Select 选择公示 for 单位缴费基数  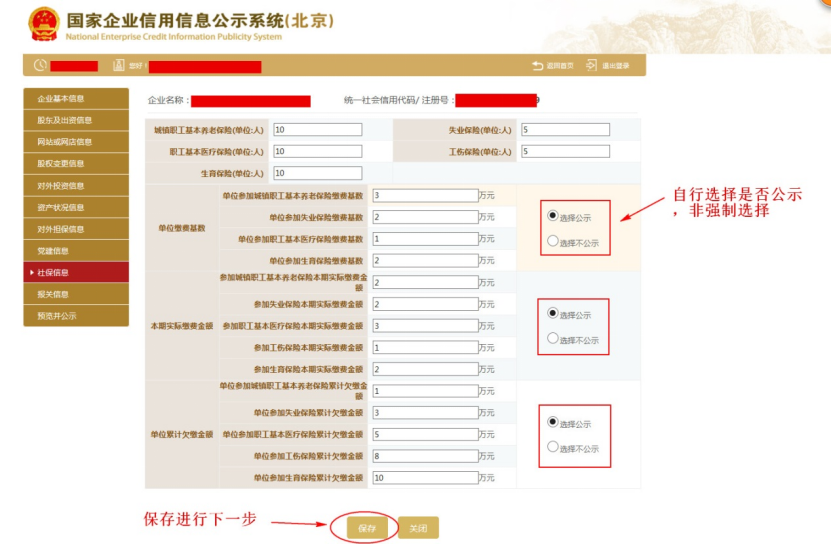(553, 215)
